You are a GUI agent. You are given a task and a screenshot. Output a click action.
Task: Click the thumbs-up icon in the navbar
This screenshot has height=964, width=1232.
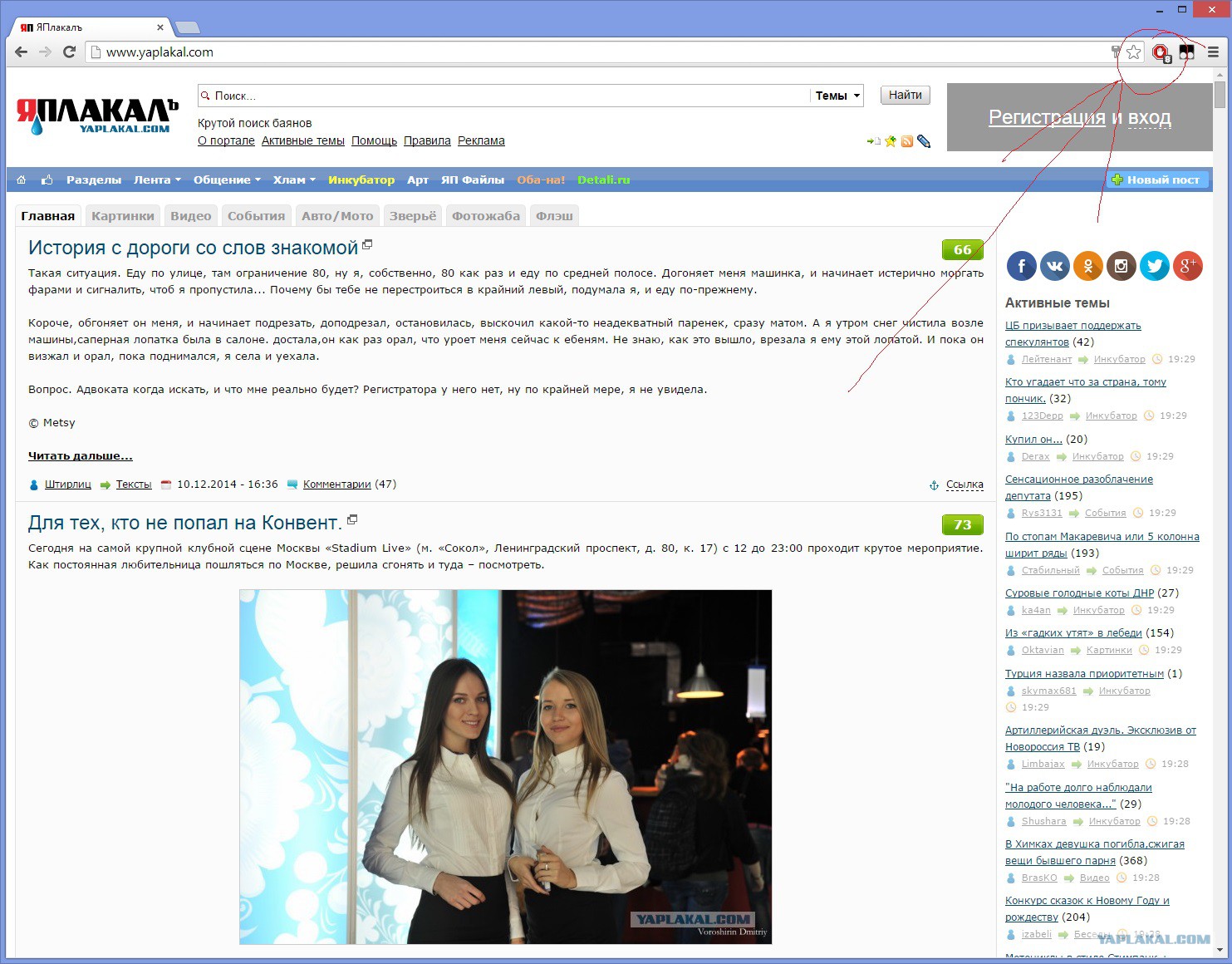[x=47, y=180]
